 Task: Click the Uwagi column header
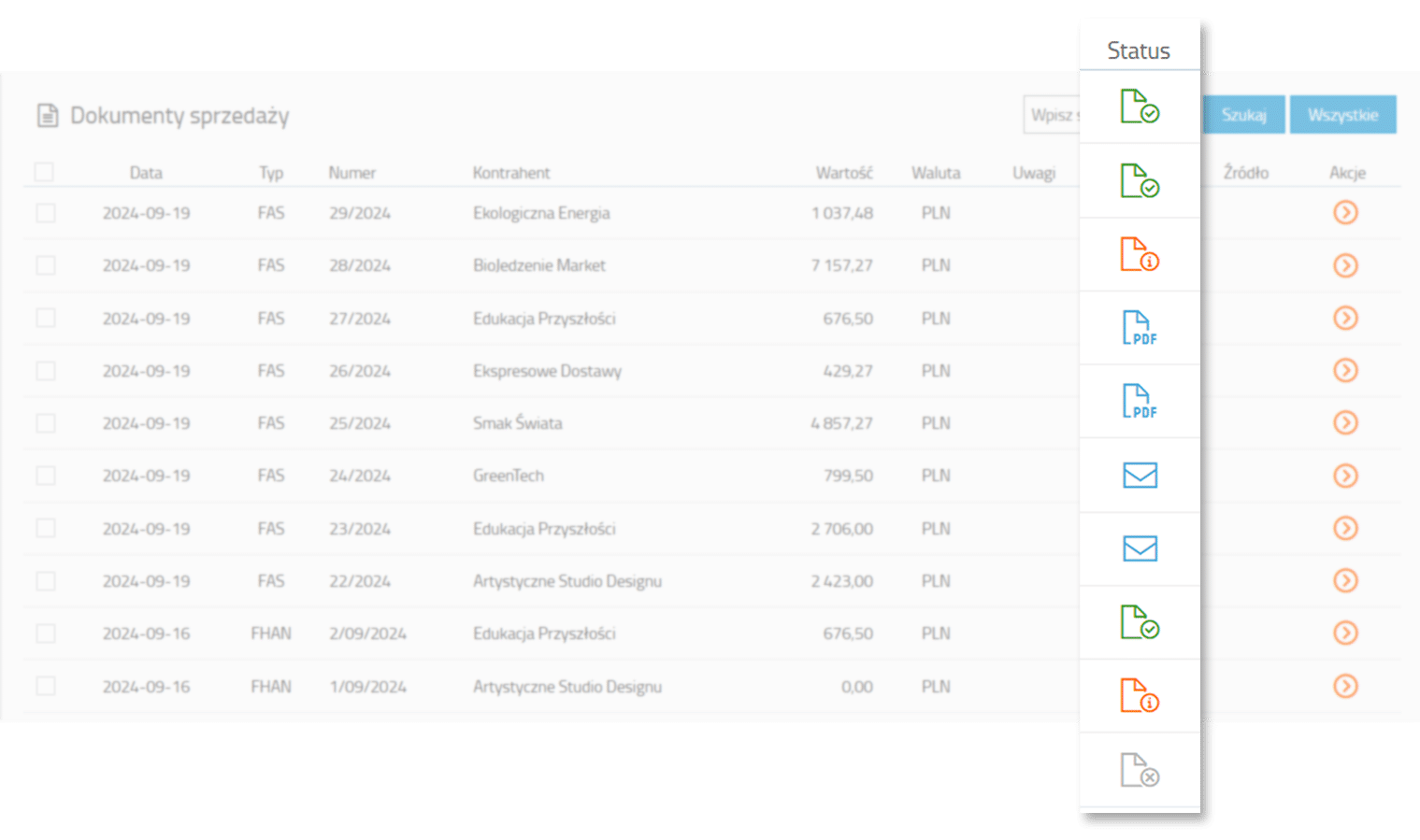point(1034,173)
